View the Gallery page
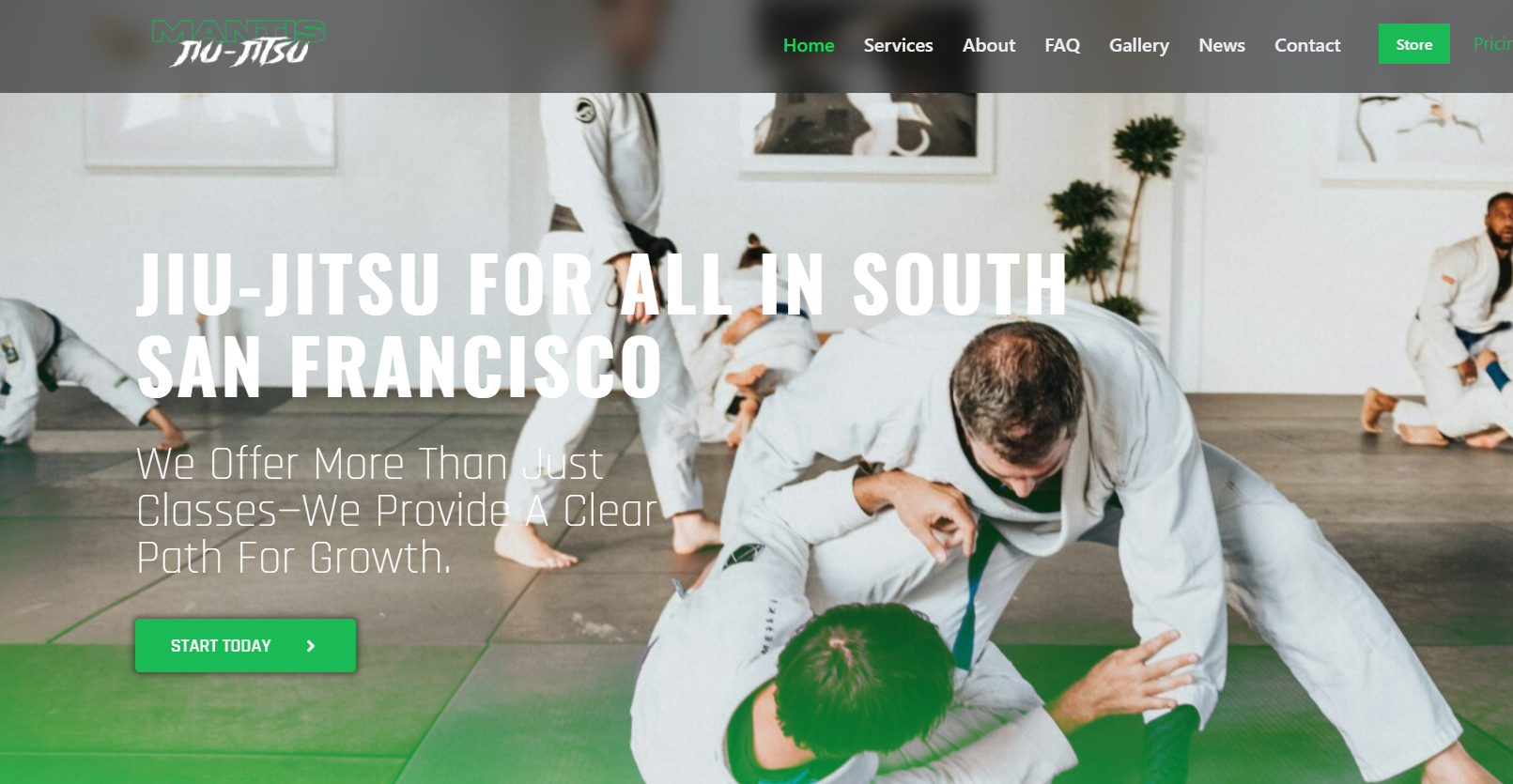Screen dimensions: 1513x784 (1139, 45)
